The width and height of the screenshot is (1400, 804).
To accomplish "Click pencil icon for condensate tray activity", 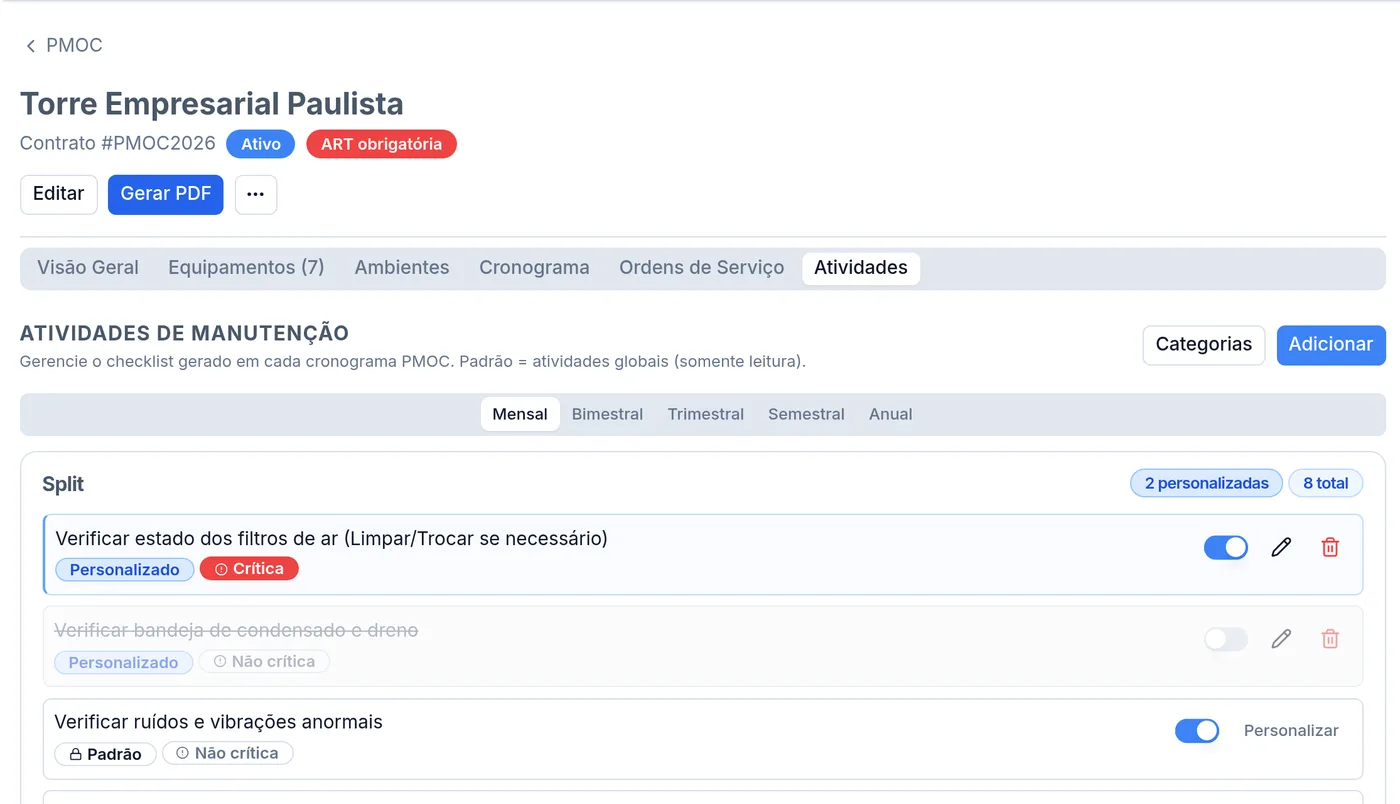I will click(x=1281, y=639).
